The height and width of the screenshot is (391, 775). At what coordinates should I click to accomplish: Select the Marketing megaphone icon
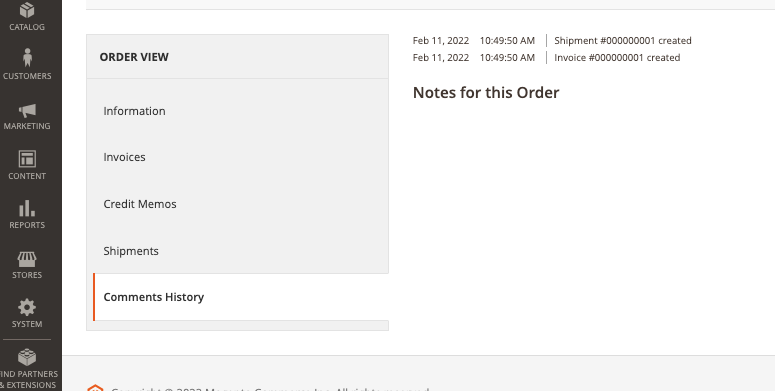27,110
